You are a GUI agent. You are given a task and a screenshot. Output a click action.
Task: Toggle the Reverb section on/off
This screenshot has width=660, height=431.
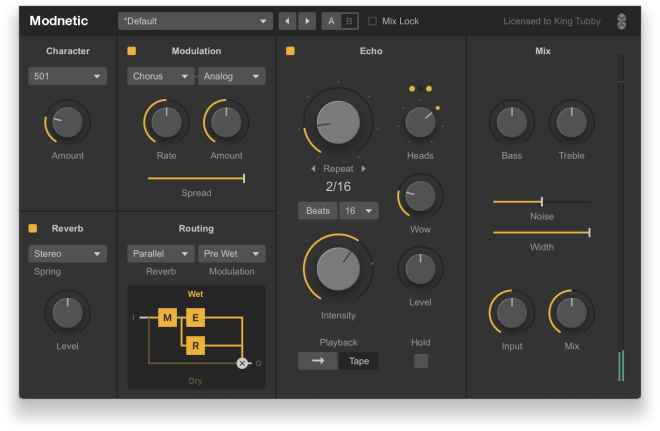[33, 229]
